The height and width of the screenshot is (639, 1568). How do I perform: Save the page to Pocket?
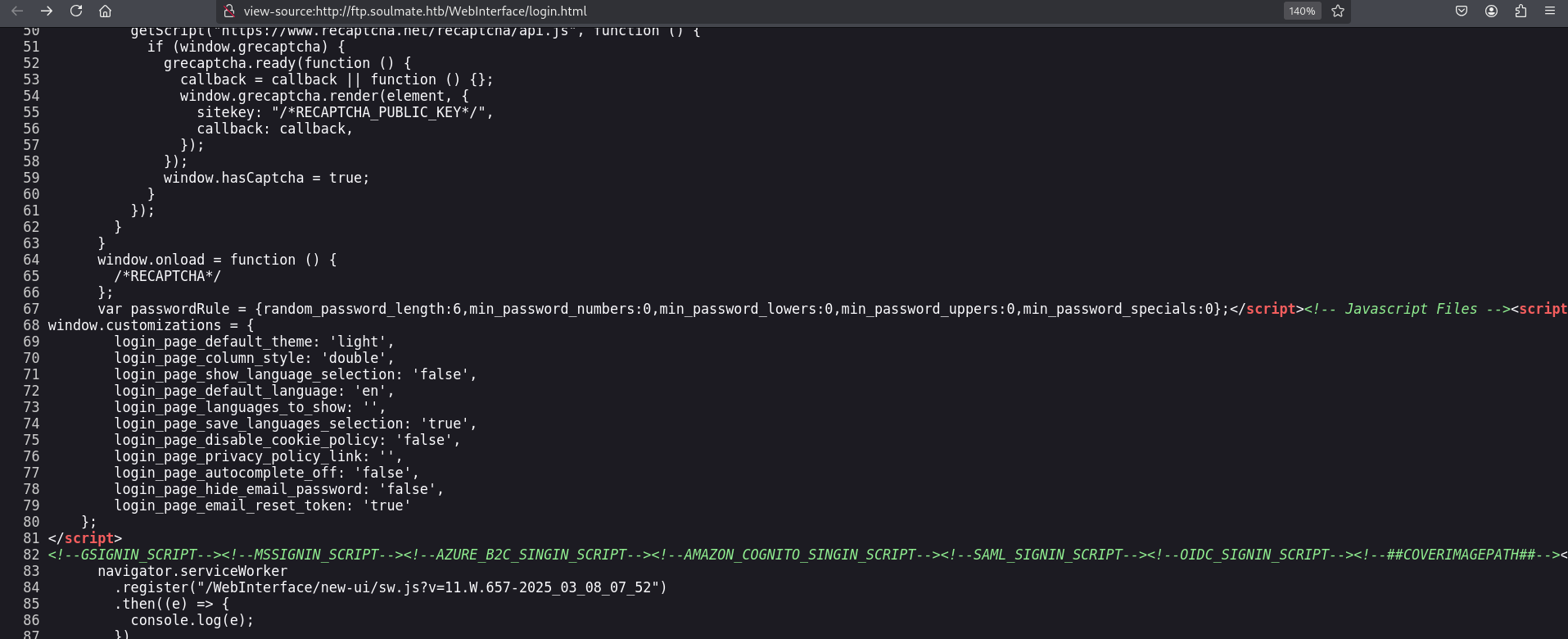tap(1462, 11)
